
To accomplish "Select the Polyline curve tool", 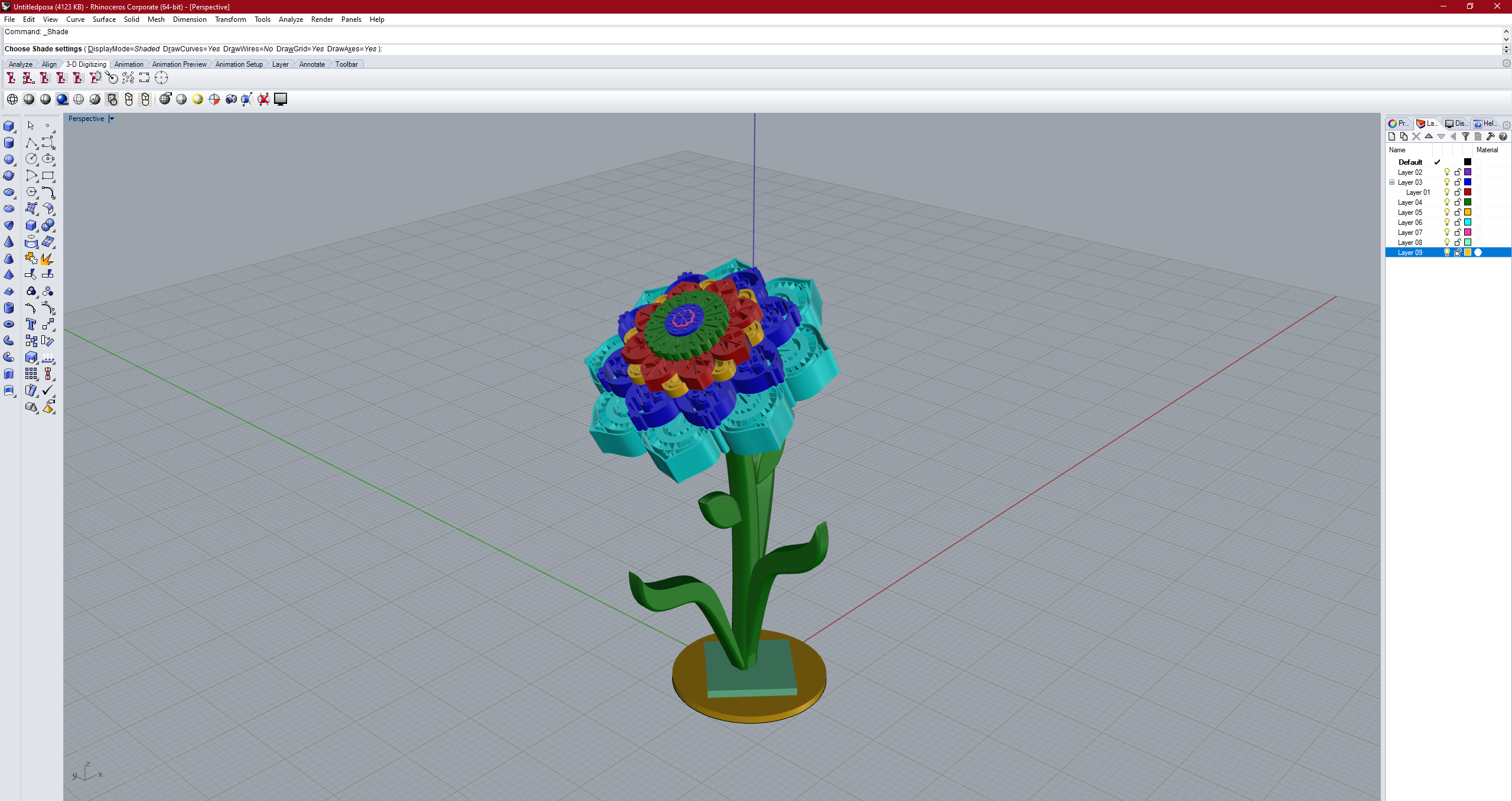I will click(31, 143).
